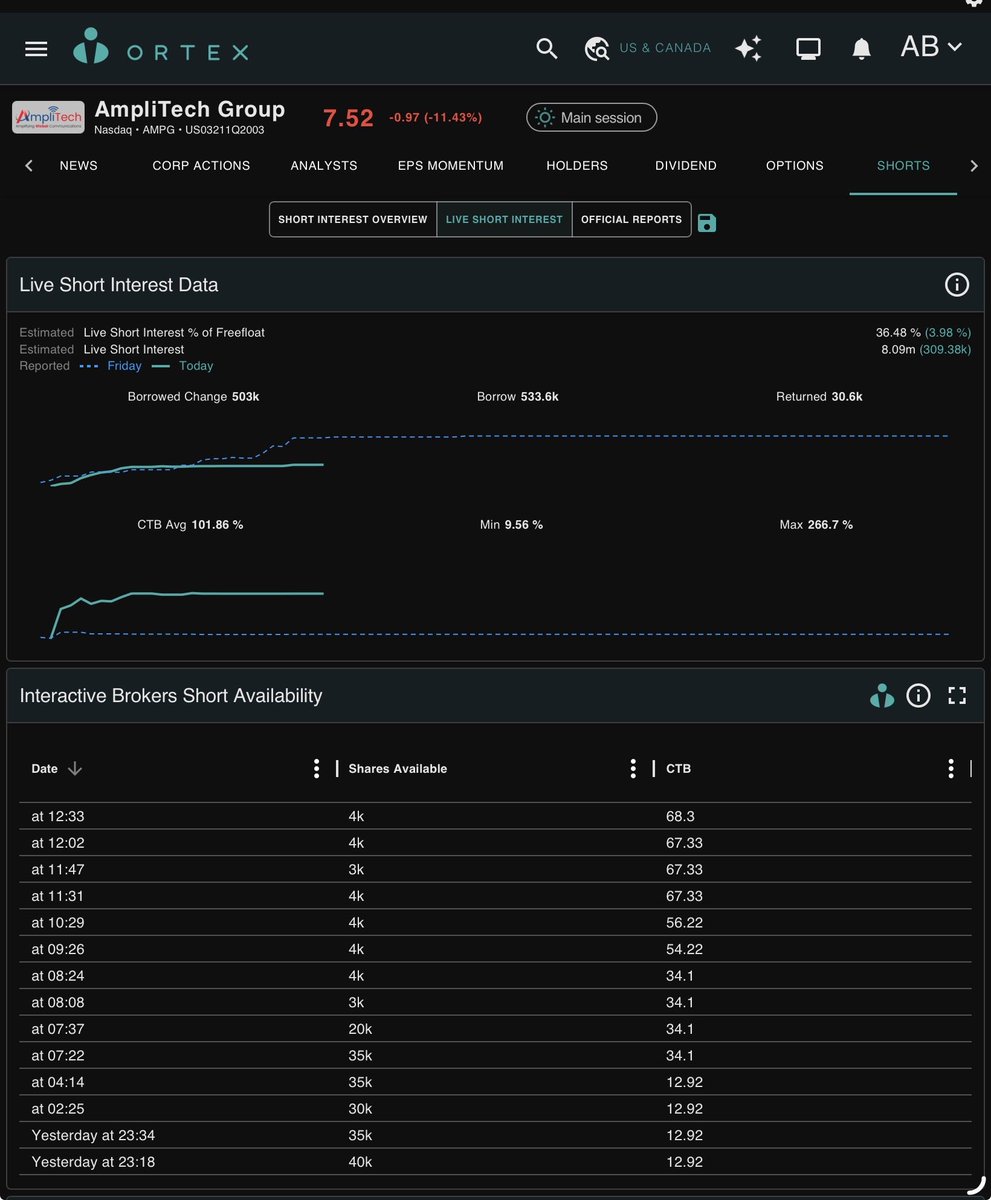Click the CTB value 54.22
The width and height of the screenshot is (991, 1200).
[684, 949]
